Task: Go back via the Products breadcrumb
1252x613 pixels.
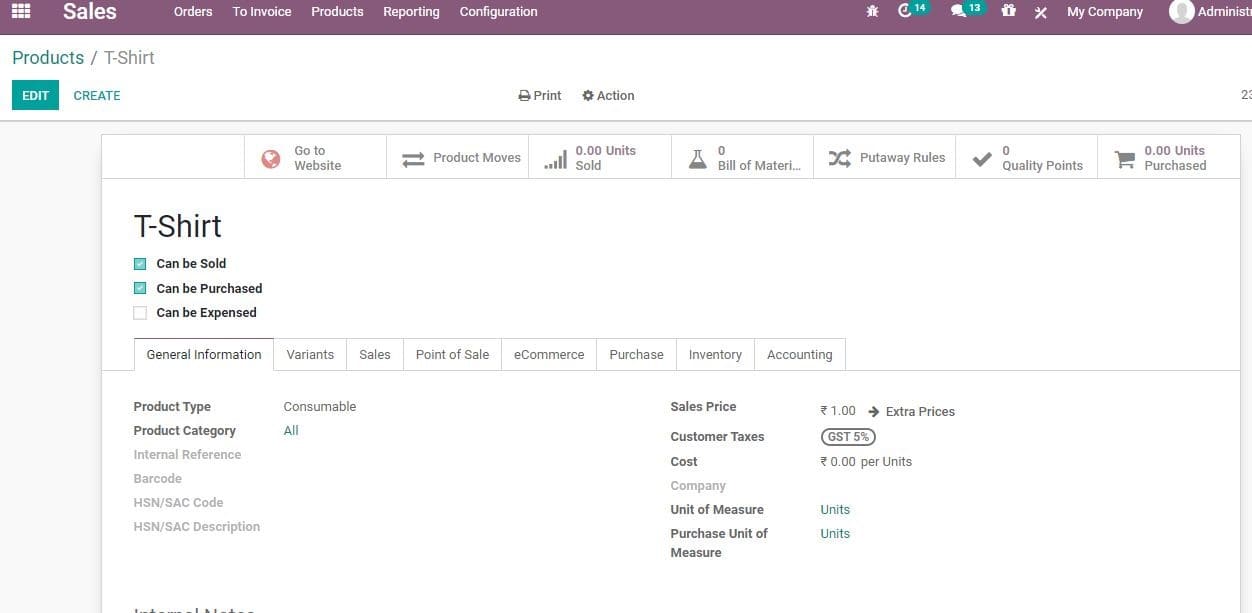Action: (x=47, y=57)
